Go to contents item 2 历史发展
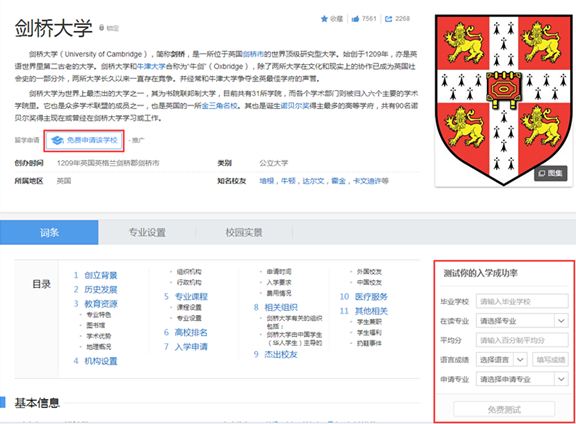Viewport: 576px width, 424px height. [101, 290]
